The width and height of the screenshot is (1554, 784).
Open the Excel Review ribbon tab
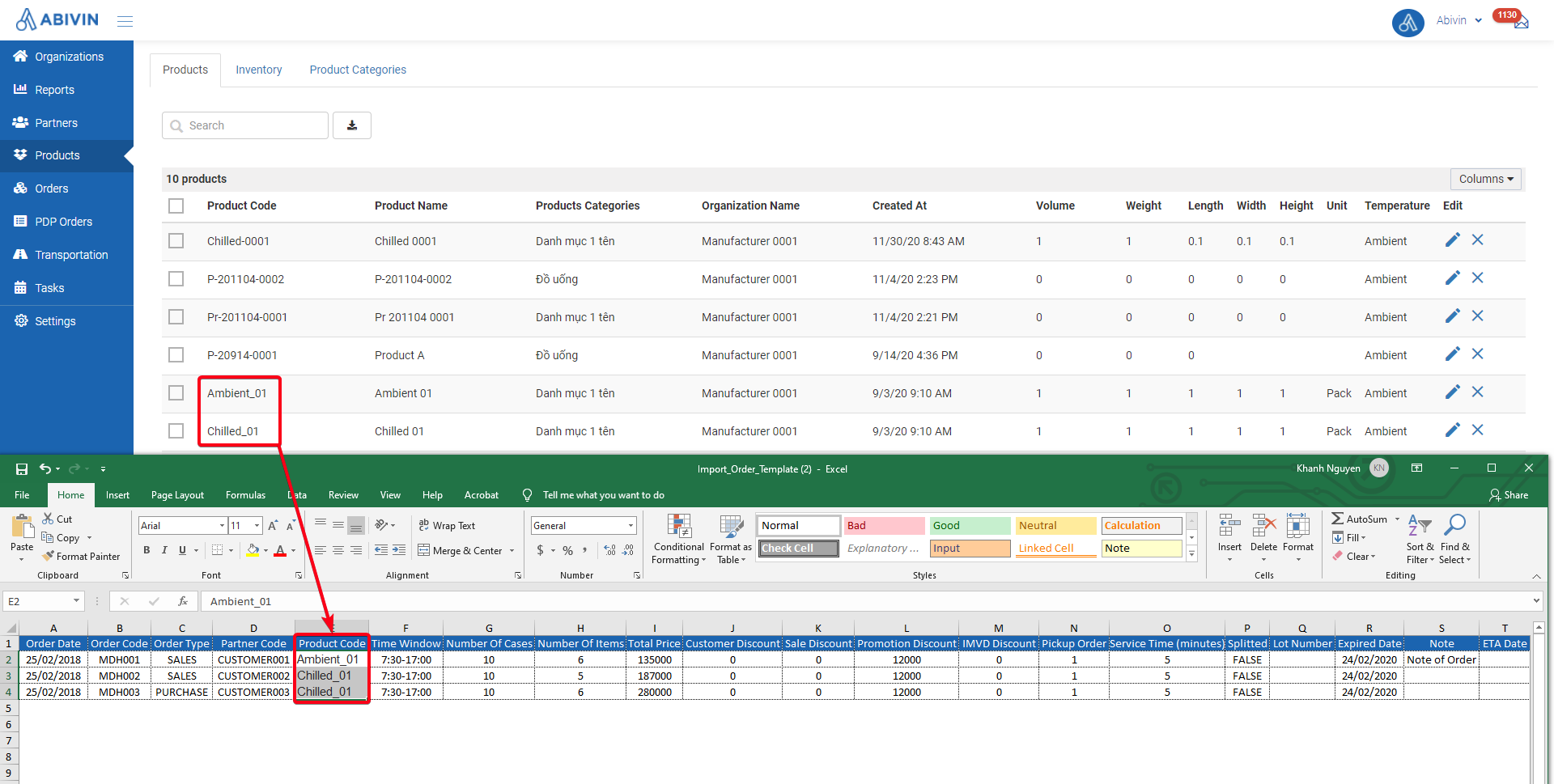click(343, 495)
